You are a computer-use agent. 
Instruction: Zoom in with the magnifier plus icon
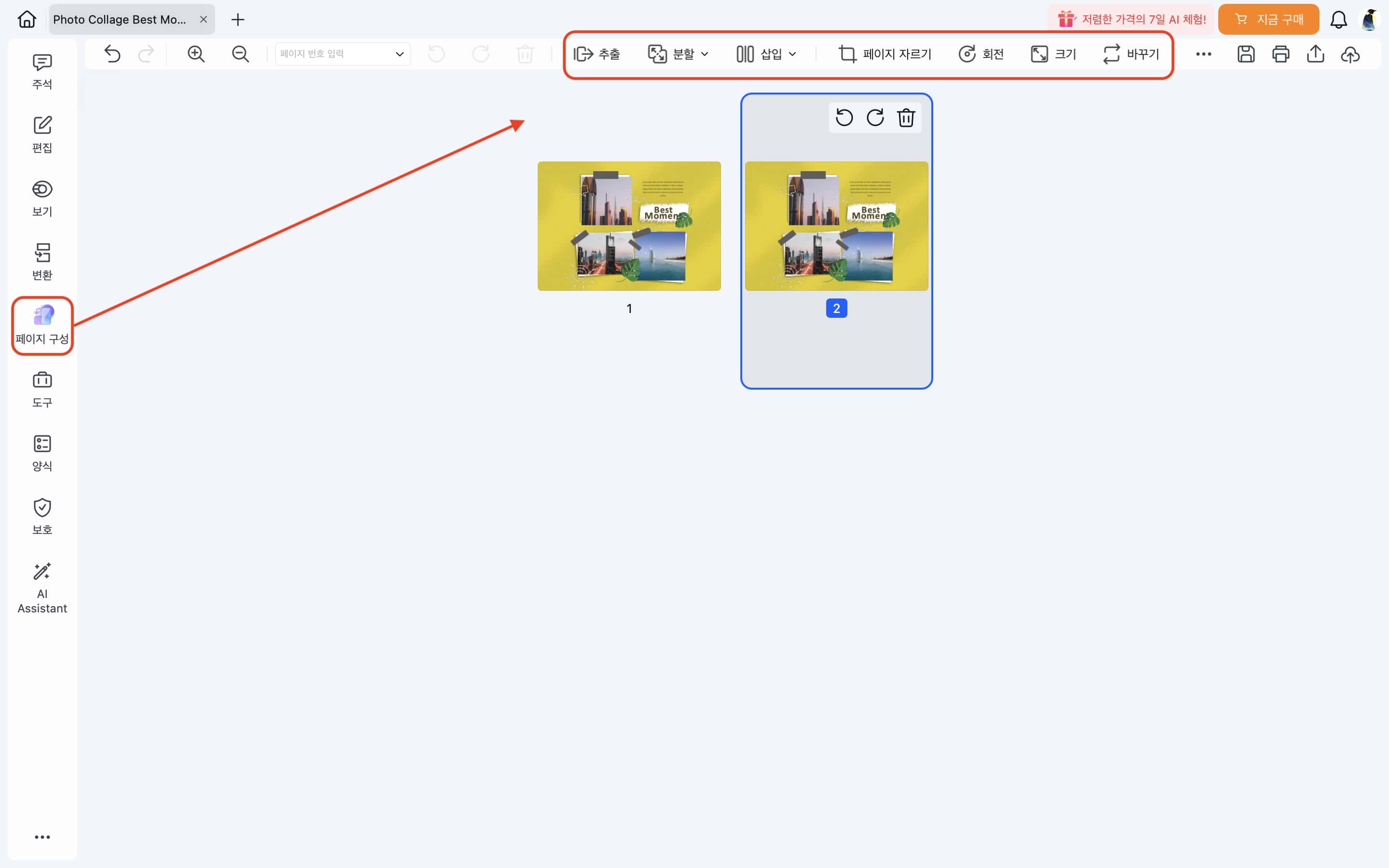196,54
